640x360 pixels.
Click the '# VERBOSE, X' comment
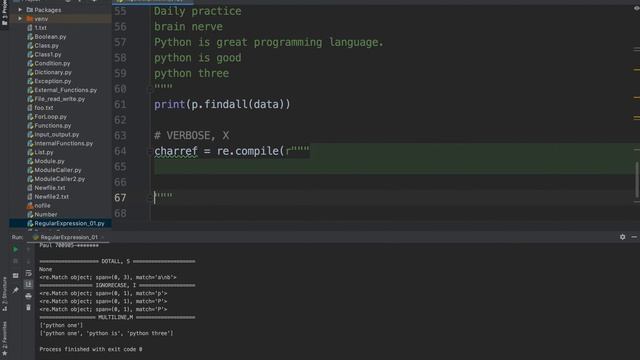191,136
